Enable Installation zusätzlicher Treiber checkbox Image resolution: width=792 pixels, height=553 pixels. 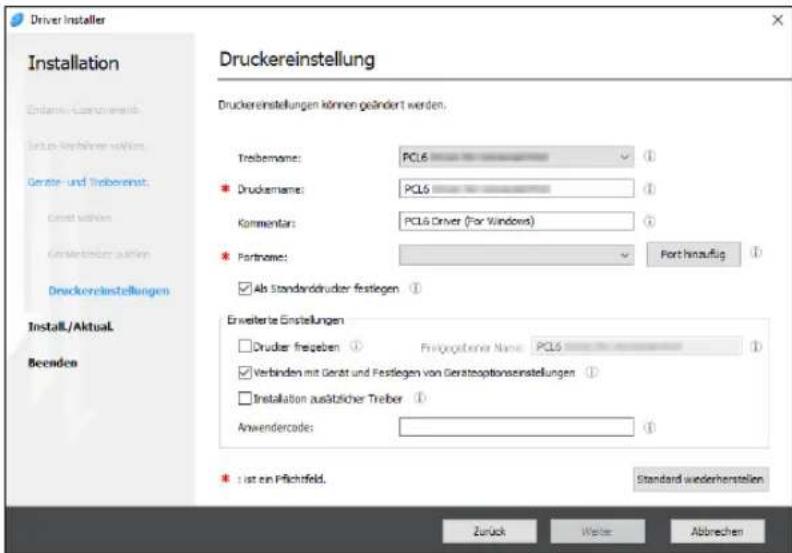245,398
